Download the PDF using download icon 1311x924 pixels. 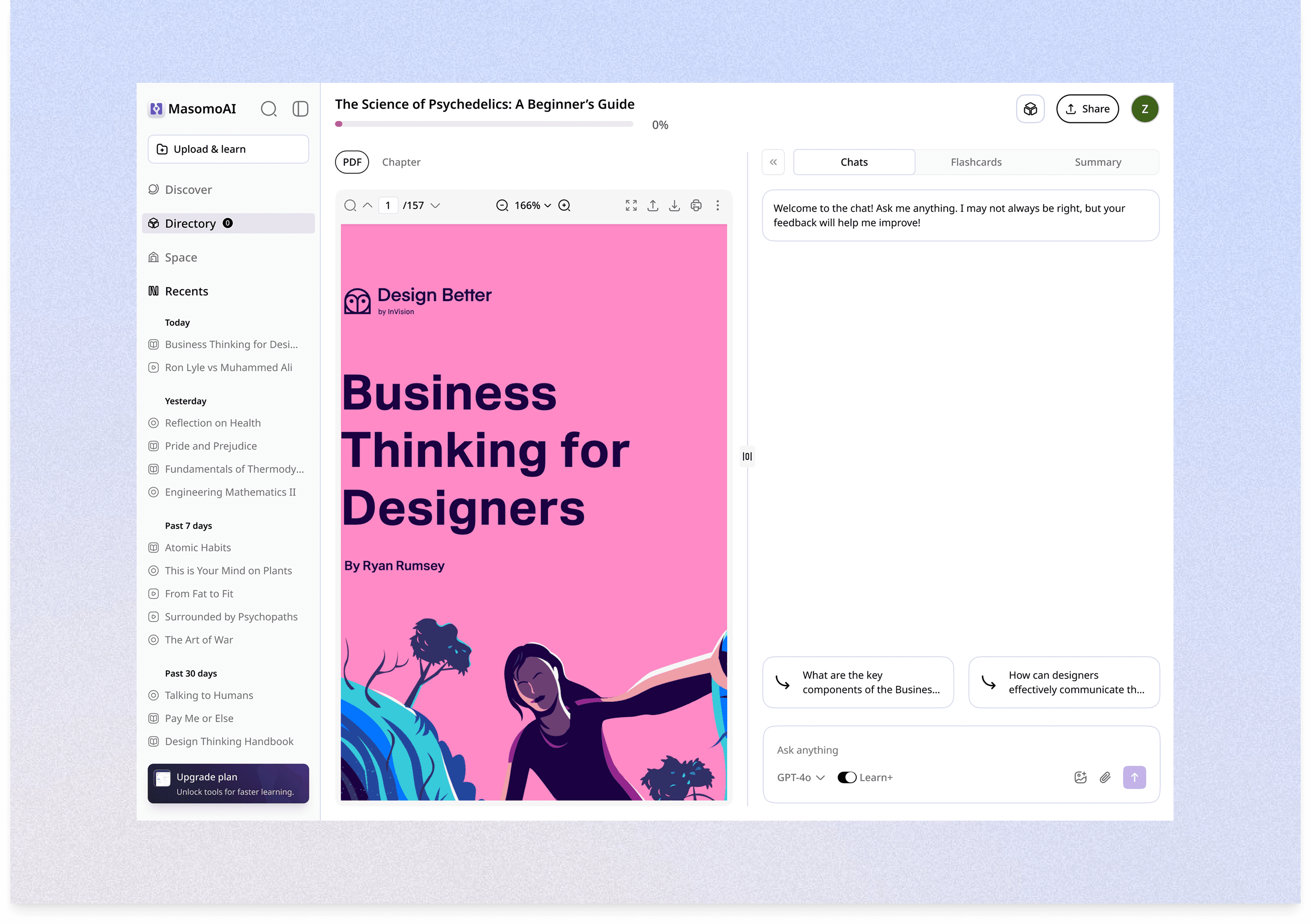pyautogui.click(x=674, y=205)
